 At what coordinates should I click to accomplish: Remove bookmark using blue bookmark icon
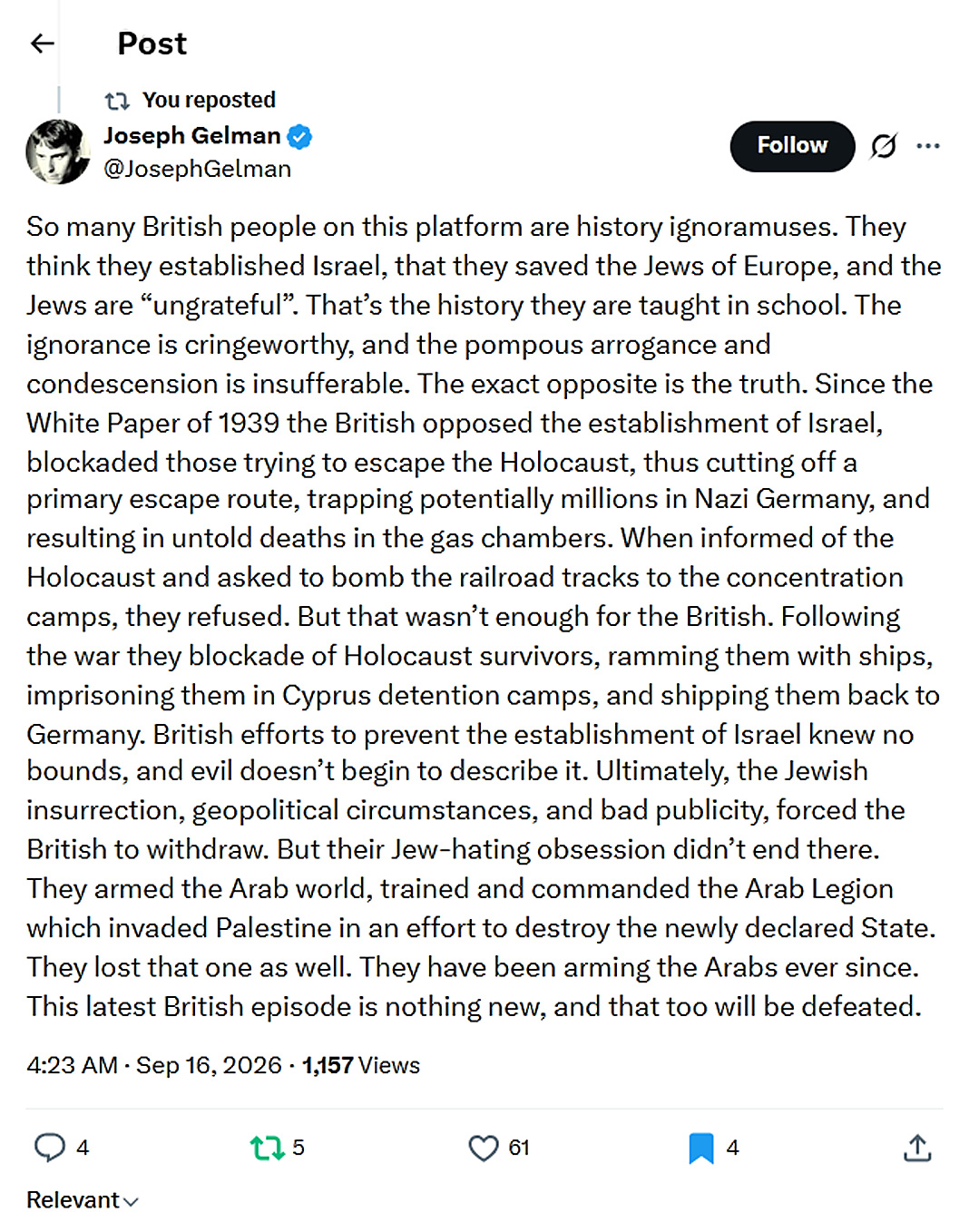[x=701, y=1148]
